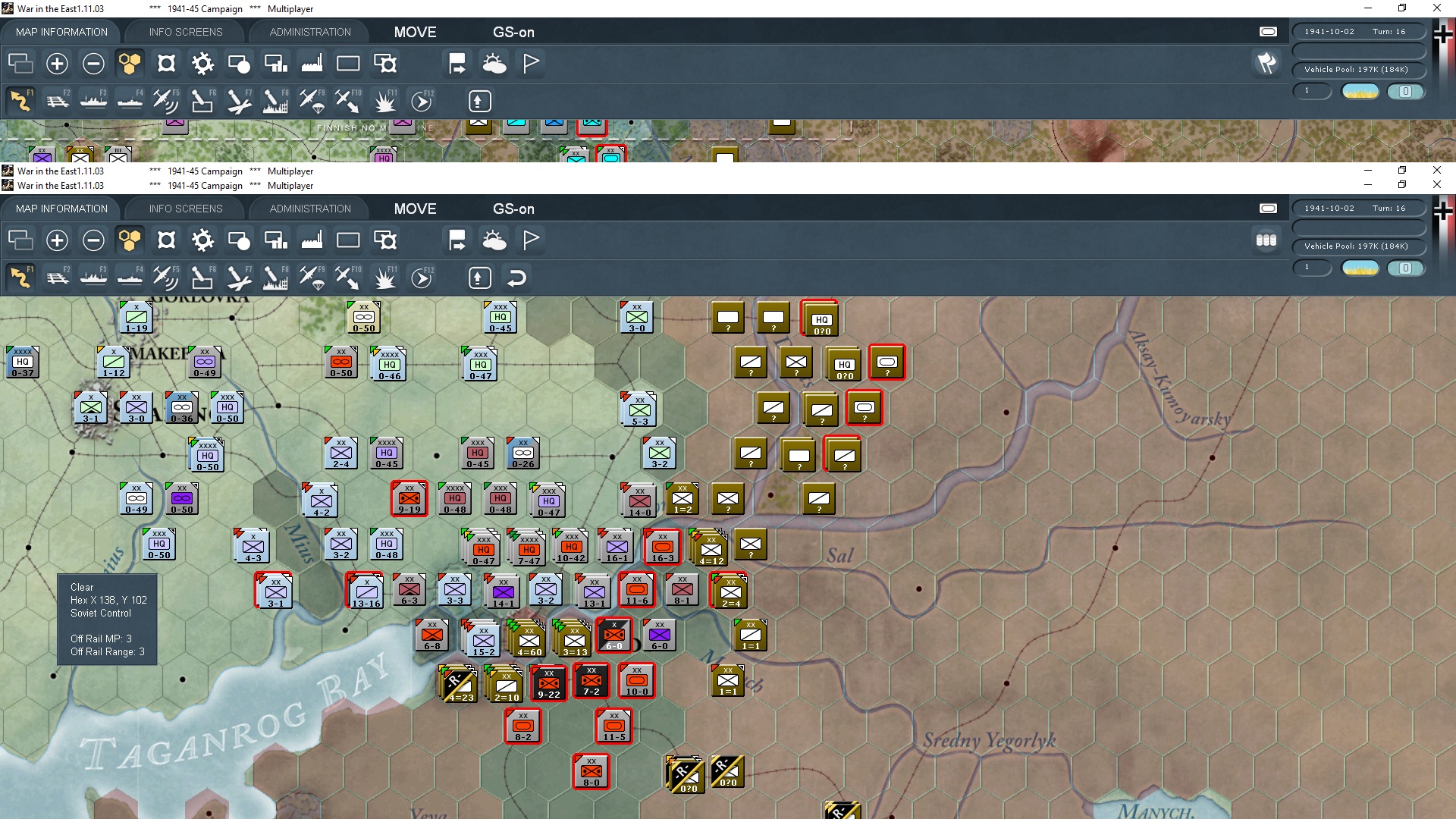1456x819 pixels.
Task: Open the preferences gear icon
Action: pyautogui.click(x=202, y=240)
